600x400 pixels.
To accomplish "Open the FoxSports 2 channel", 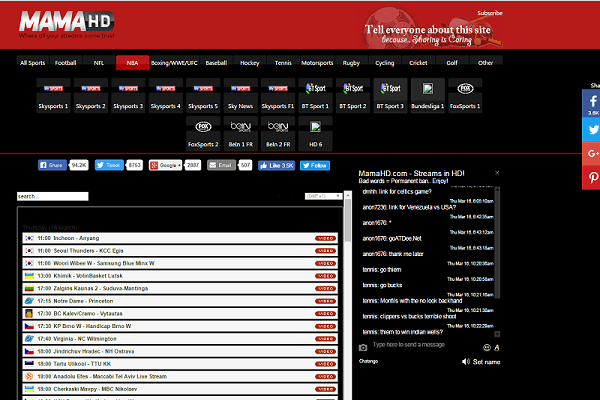I will tap(203, 134).
